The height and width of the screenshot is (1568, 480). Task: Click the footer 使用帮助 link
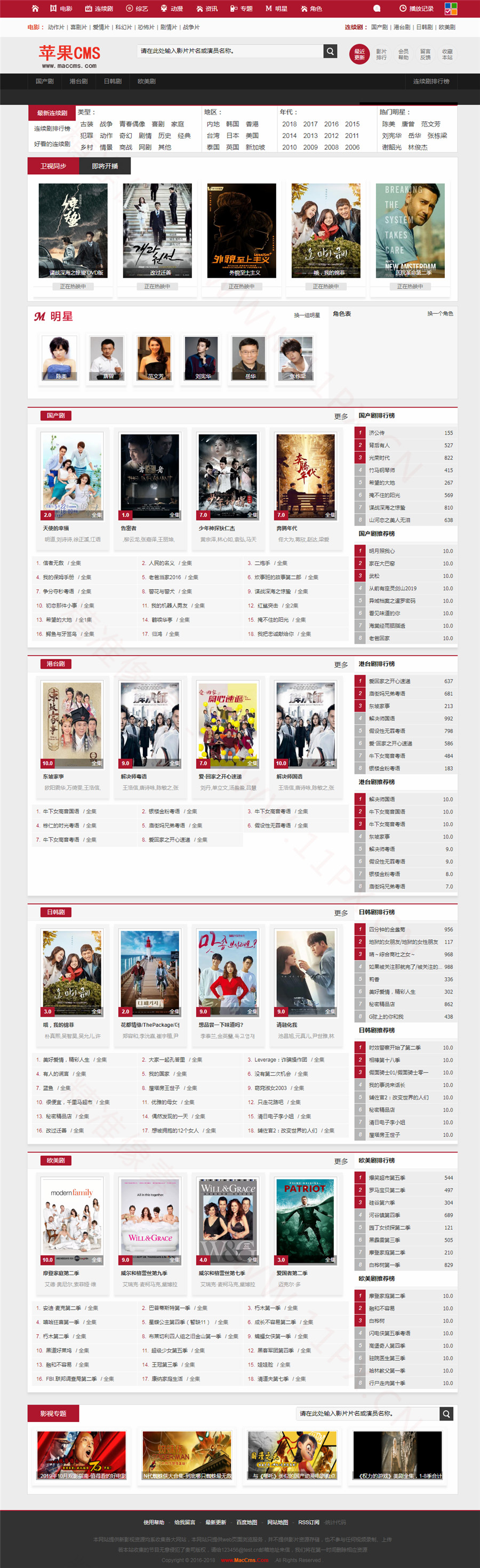tap(154, 1522)
